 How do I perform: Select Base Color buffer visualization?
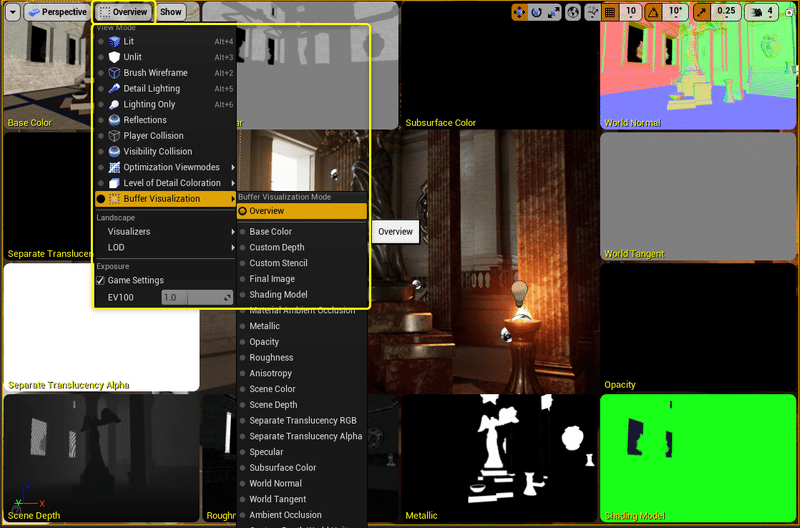click(302, 232)
